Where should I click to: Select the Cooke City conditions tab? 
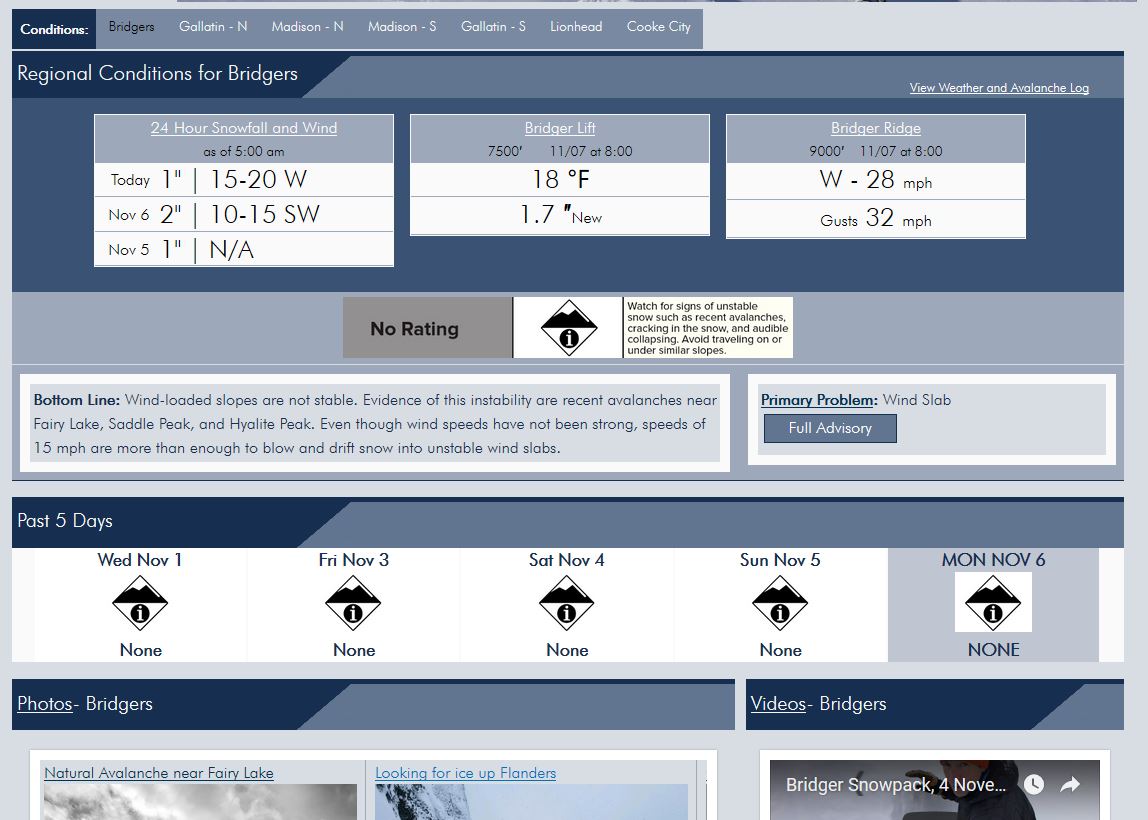pos(658,27)
